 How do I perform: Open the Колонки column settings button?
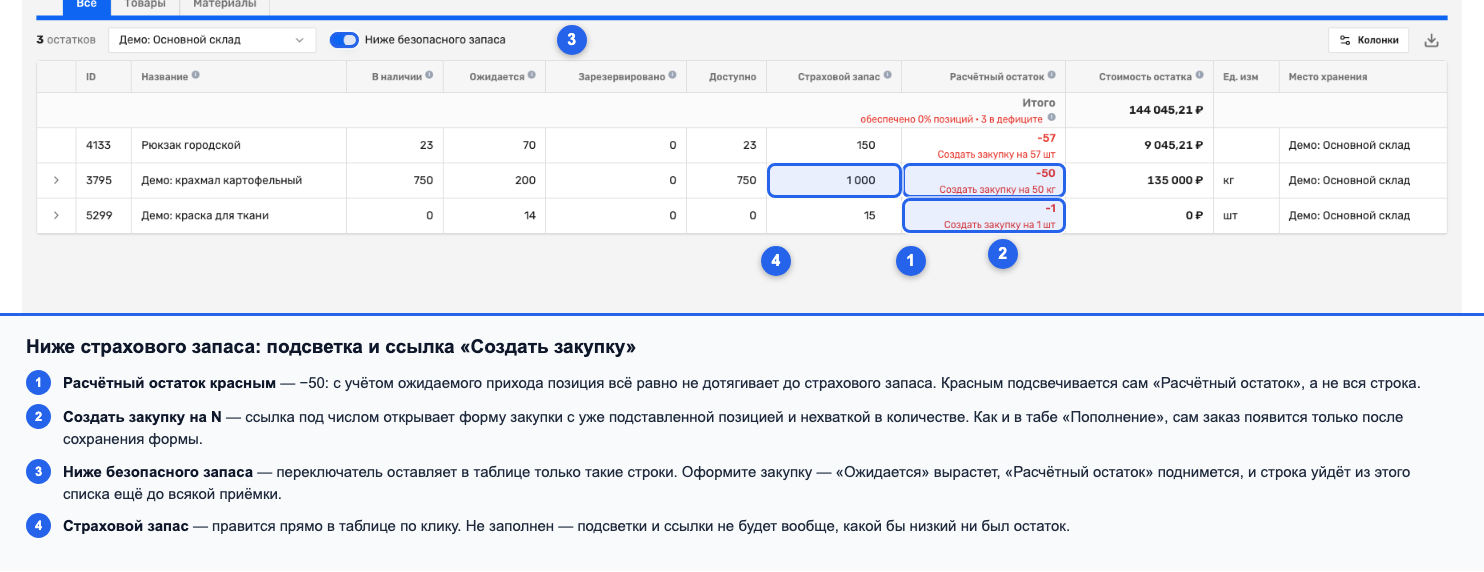point(1369,40)
